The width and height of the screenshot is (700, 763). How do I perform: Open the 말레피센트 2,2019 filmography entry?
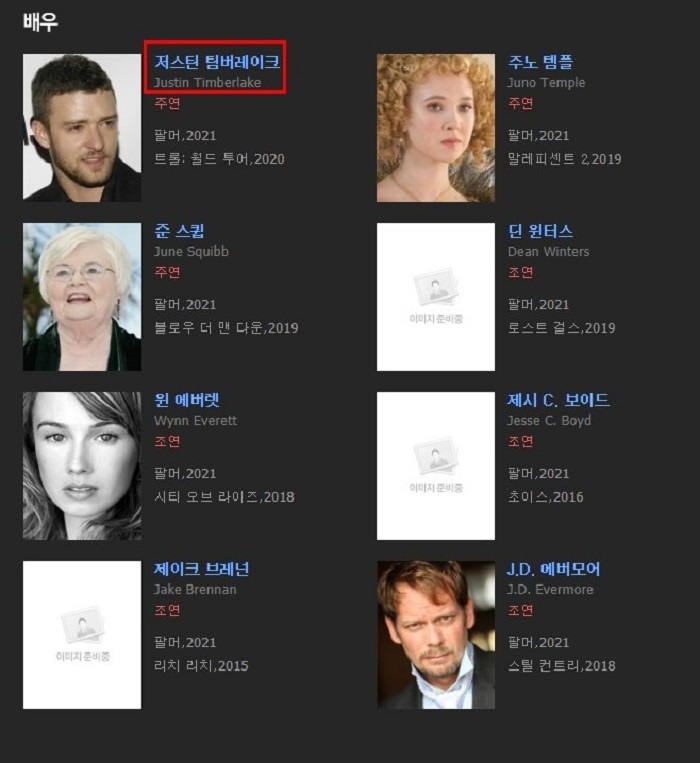click(x=564, y=159)
